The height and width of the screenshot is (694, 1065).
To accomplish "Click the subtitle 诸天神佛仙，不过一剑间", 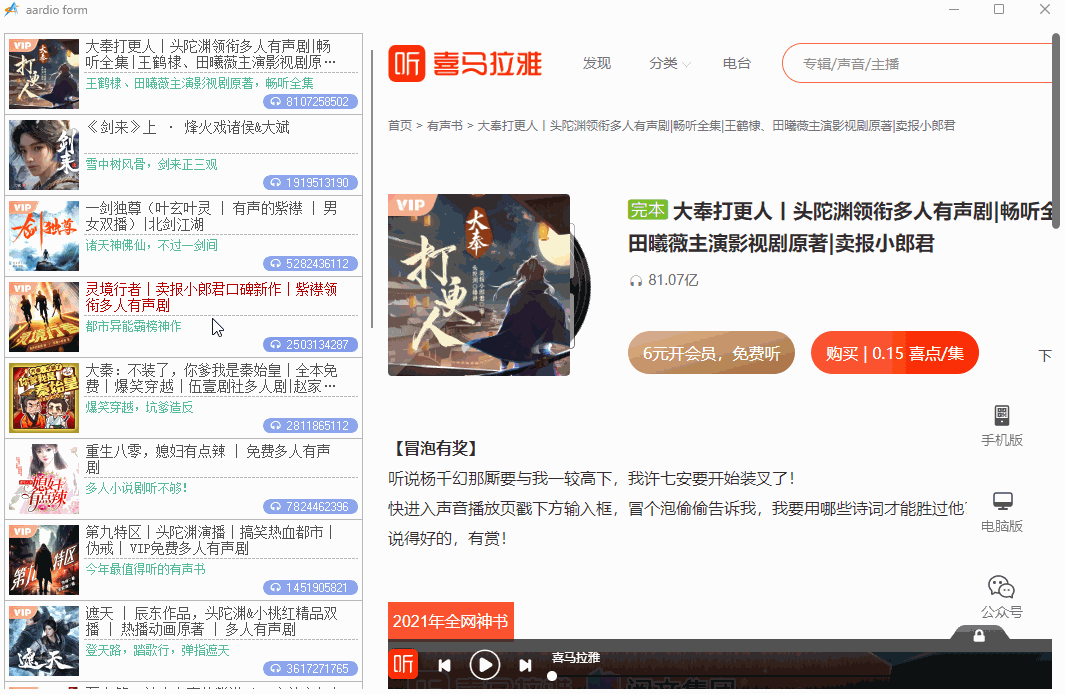I will coord(151,246).
